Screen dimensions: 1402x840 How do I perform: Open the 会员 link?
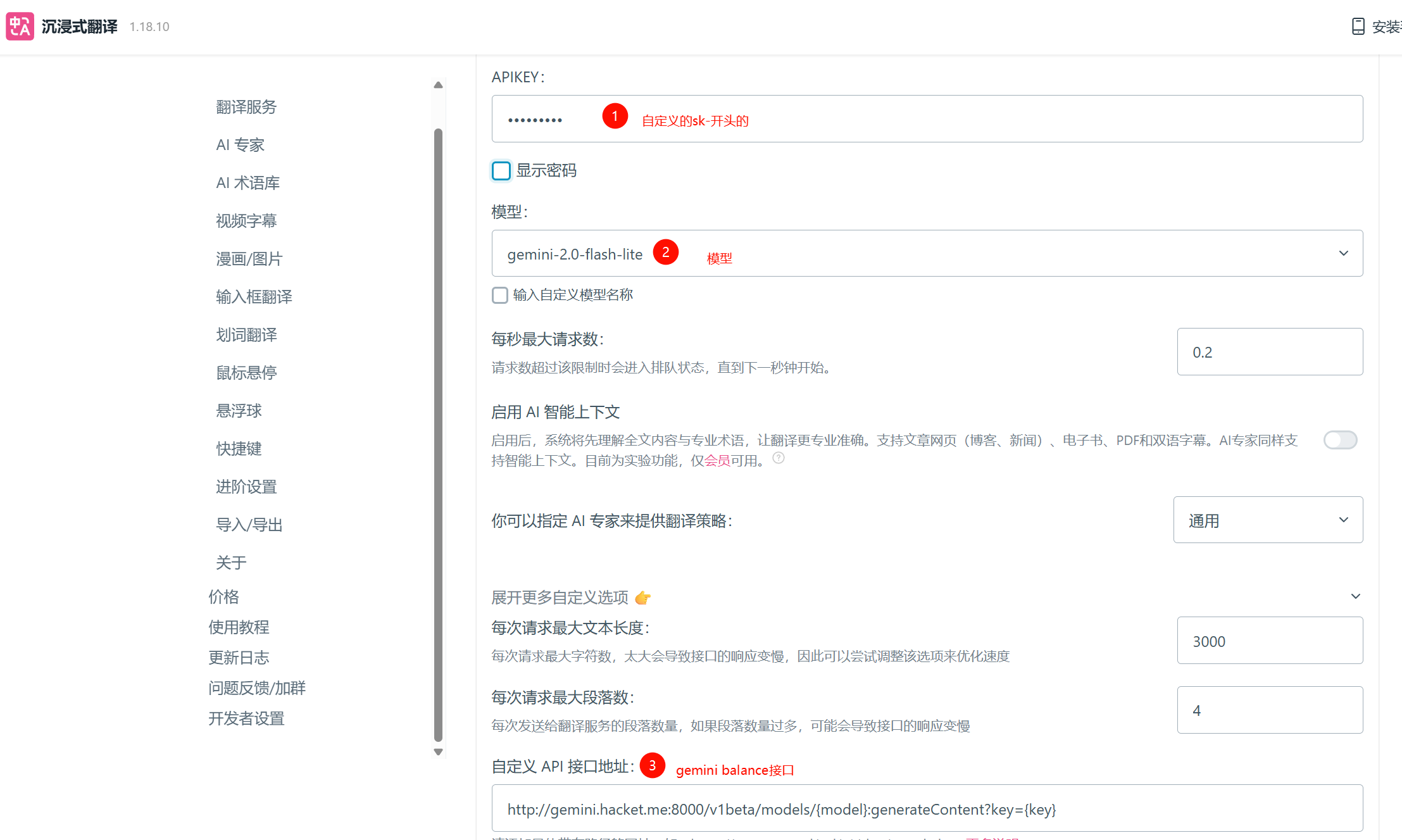pyautogui.click(x=717, y=461)
